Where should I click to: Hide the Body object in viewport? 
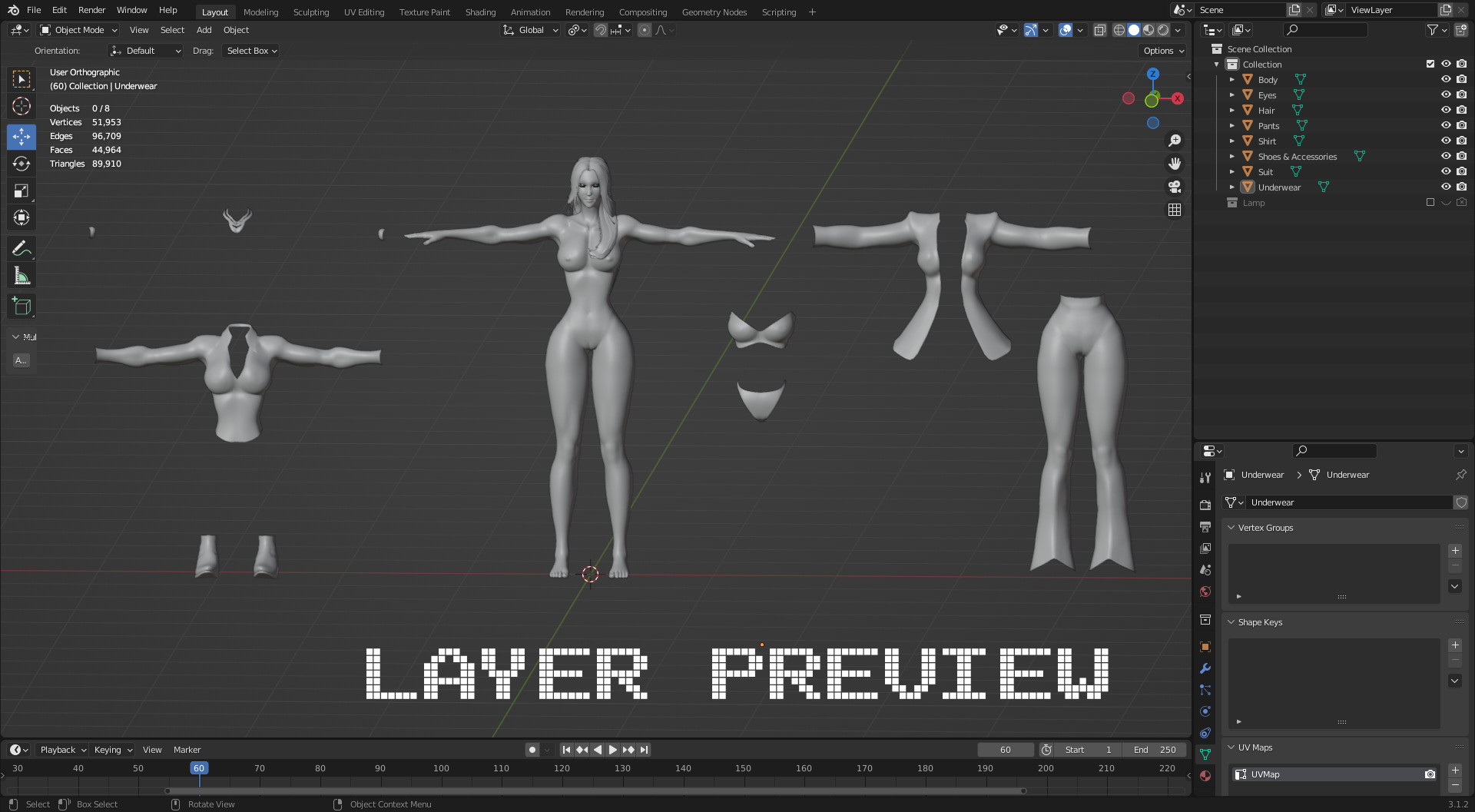(1446, 79)
